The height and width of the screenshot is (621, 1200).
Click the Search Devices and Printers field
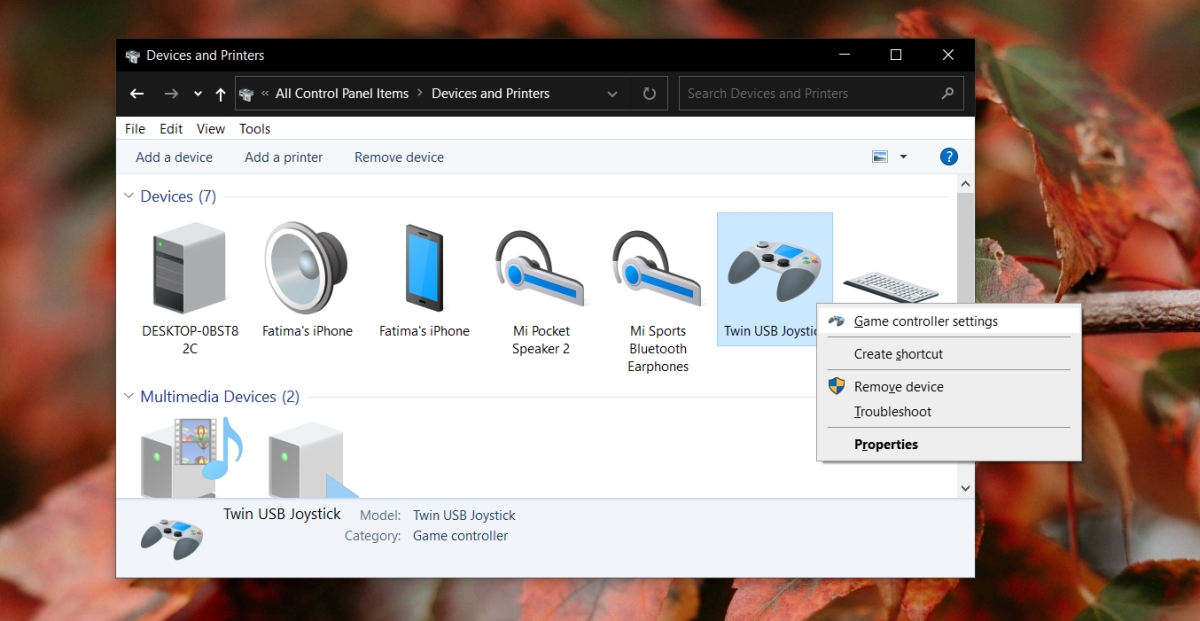click(821, 94)
